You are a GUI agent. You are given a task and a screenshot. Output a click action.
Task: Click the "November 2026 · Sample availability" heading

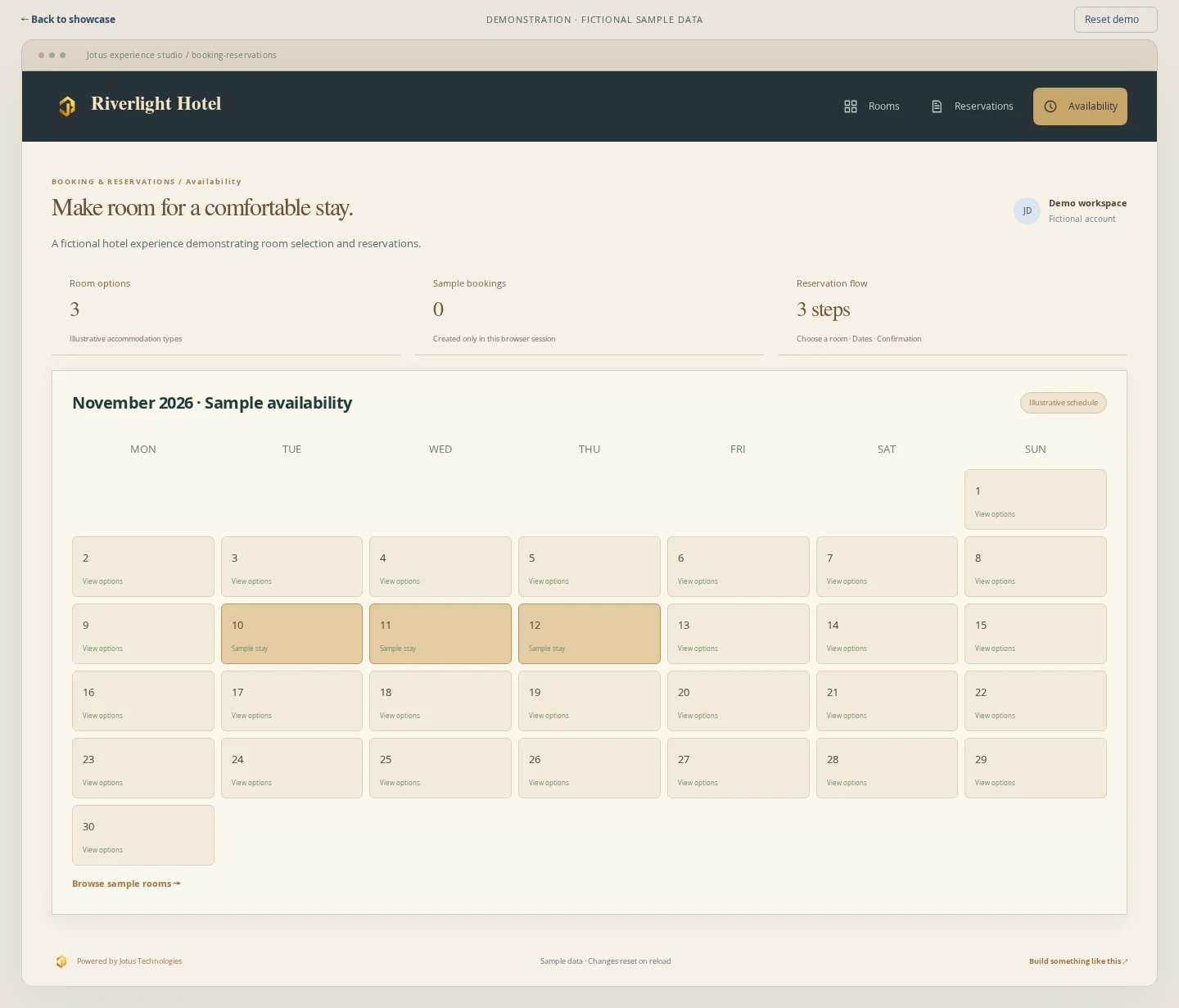pos(212,403)
